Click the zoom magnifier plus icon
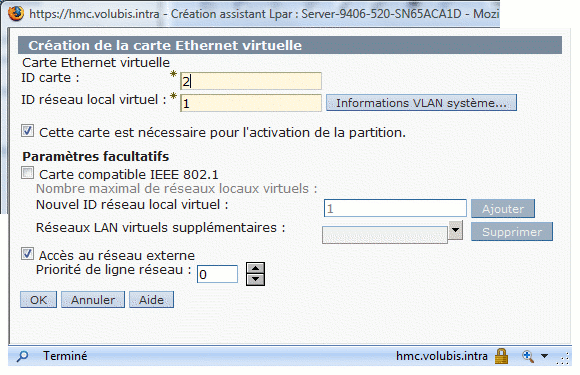This screenshot has width=580, height=375. coord(528,356)
